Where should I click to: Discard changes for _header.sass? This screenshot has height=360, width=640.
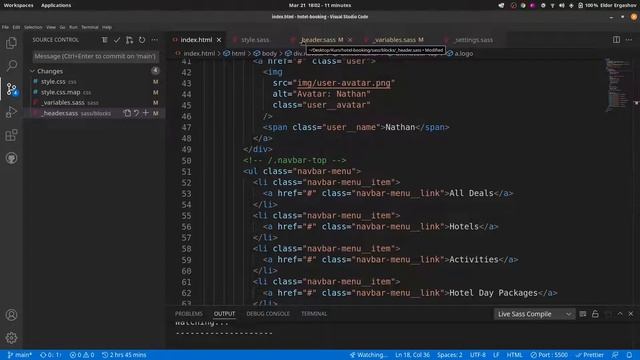click(x=136, y=113)
